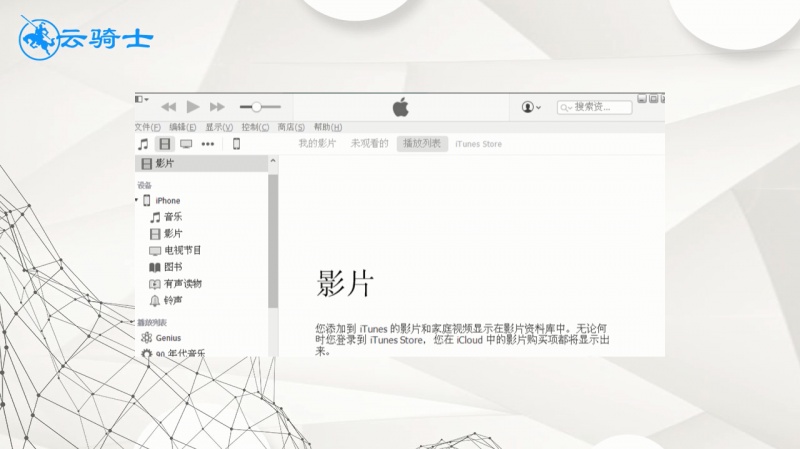The width and height of the screenshot is (800, 449).
Task: Show more libraries with ellipsis icon
Action: (x=208, y=144)
